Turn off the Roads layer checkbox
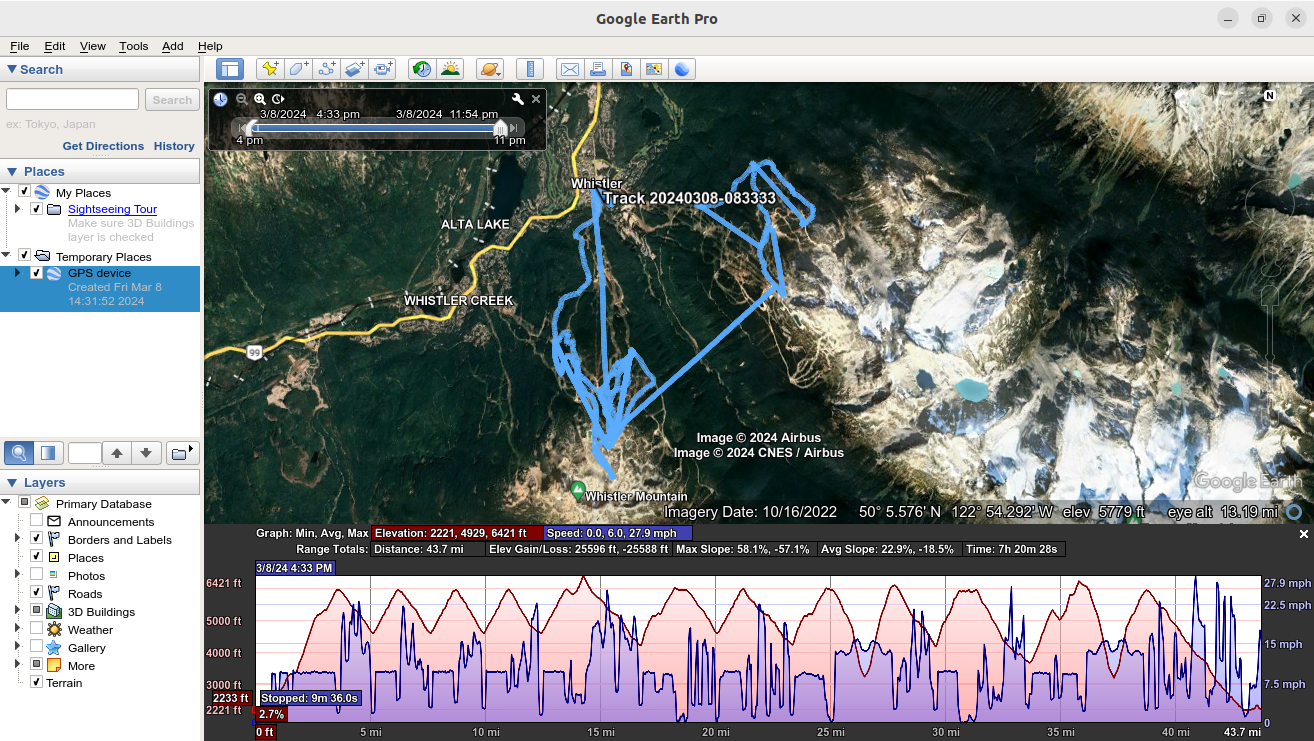Viewport: 1314px width, 741px height. 37,593
